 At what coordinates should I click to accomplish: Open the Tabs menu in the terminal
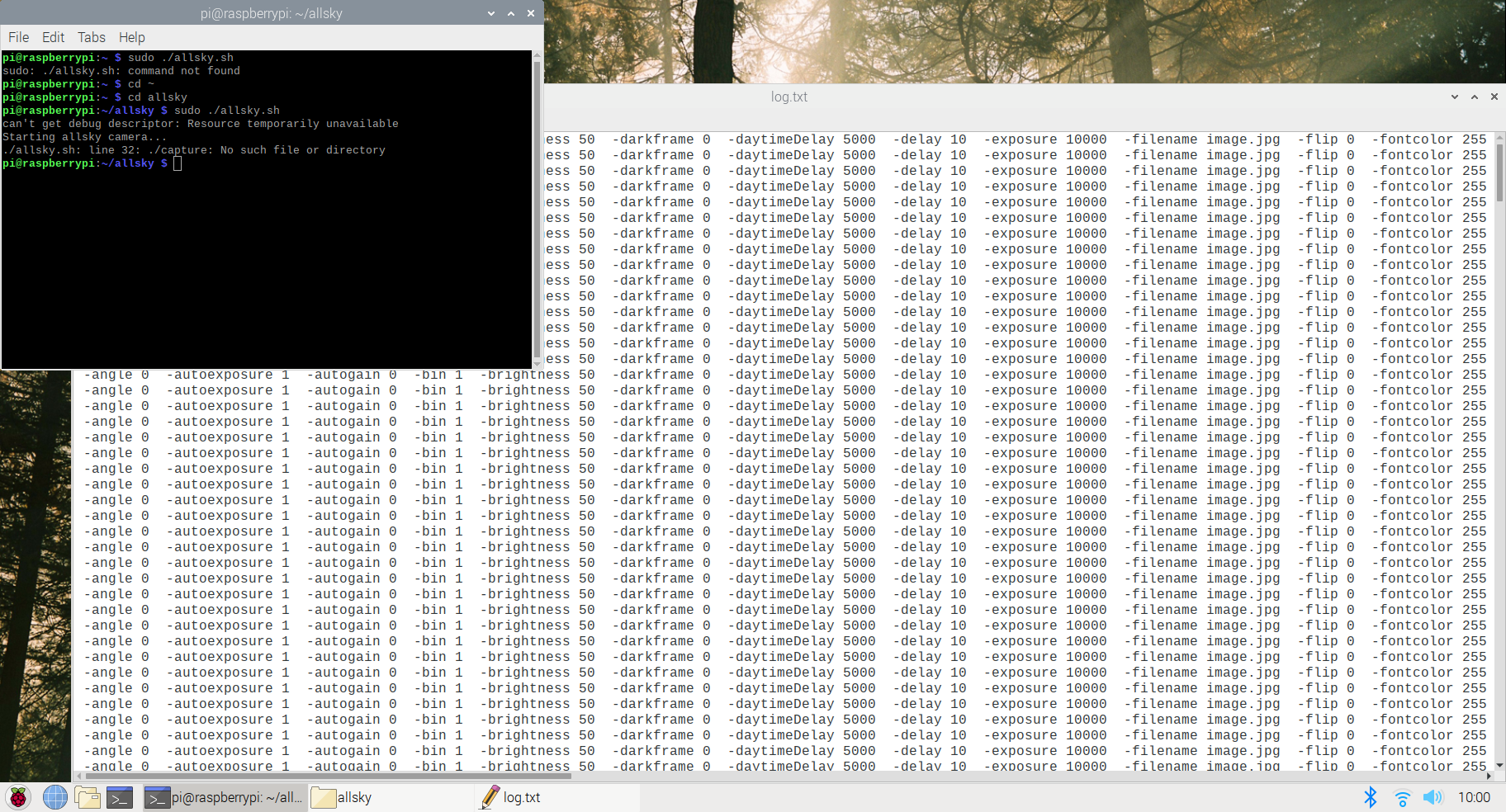tap(91, 37)
